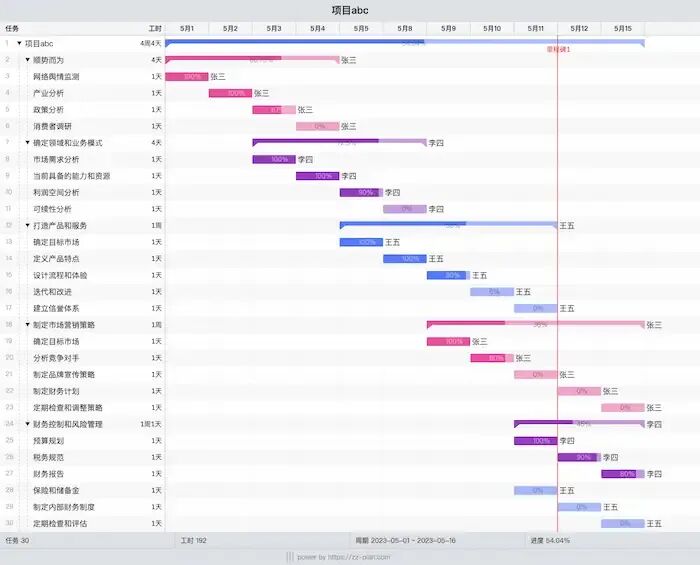The height and width of the screenshot is (565, 700).
Task: Click the 财务报告 80% bar
Action: (x=623, y=474)
